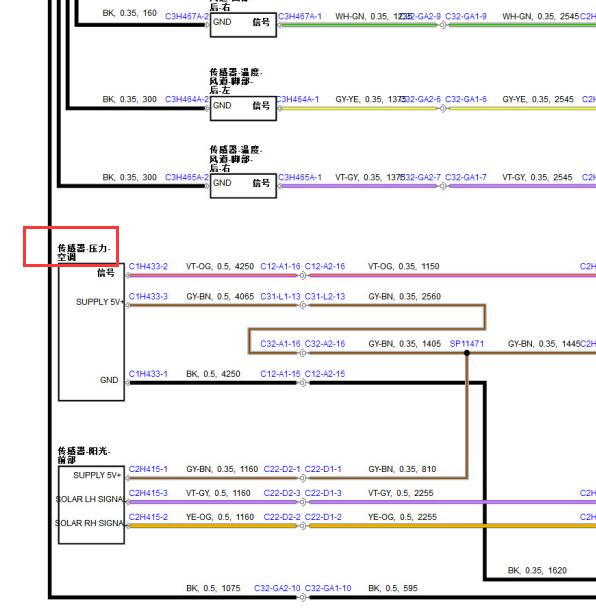Click the black splice dot below SP11471
596x608 pixels.
[x=467, y=353]
